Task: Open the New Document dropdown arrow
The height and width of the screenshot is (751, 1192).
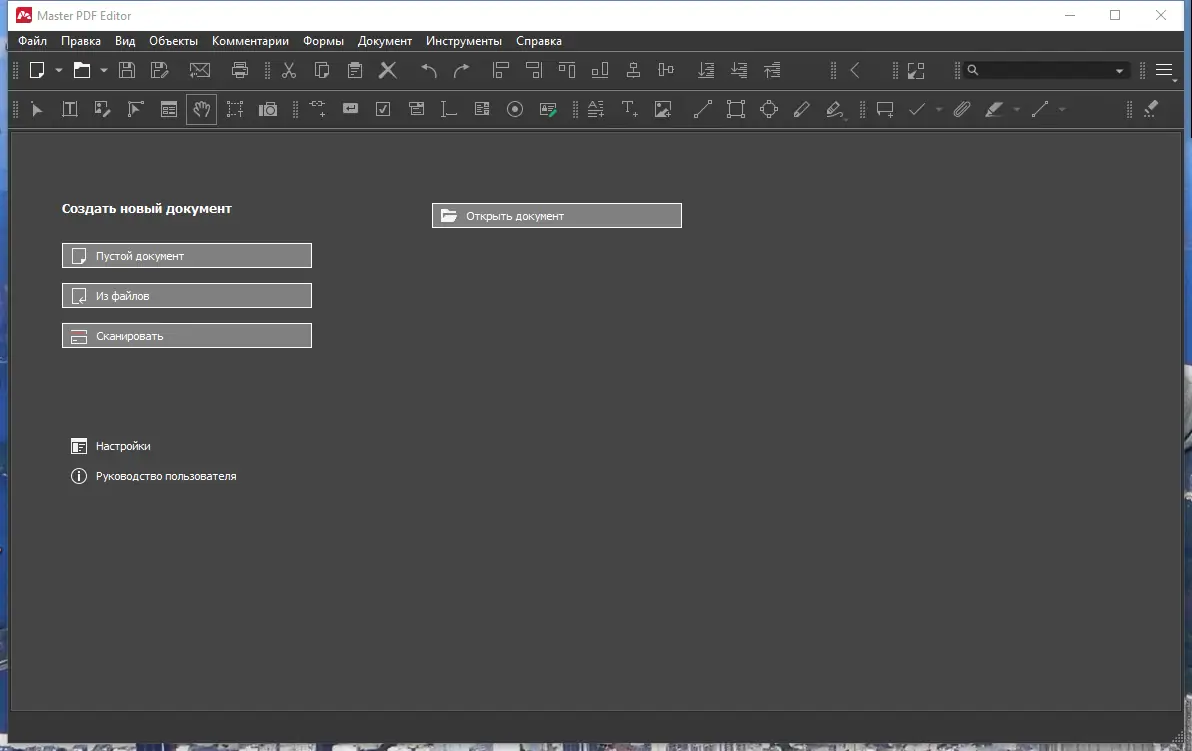Action: tap(58, 70)
